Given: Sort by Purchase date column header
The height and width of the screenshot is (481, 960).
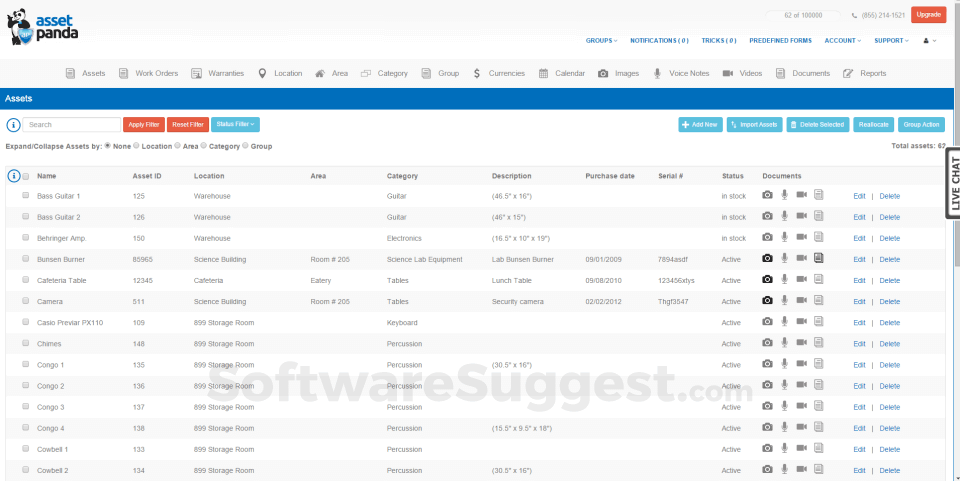Looking at the screenshot, I should [x=610, y=176].
